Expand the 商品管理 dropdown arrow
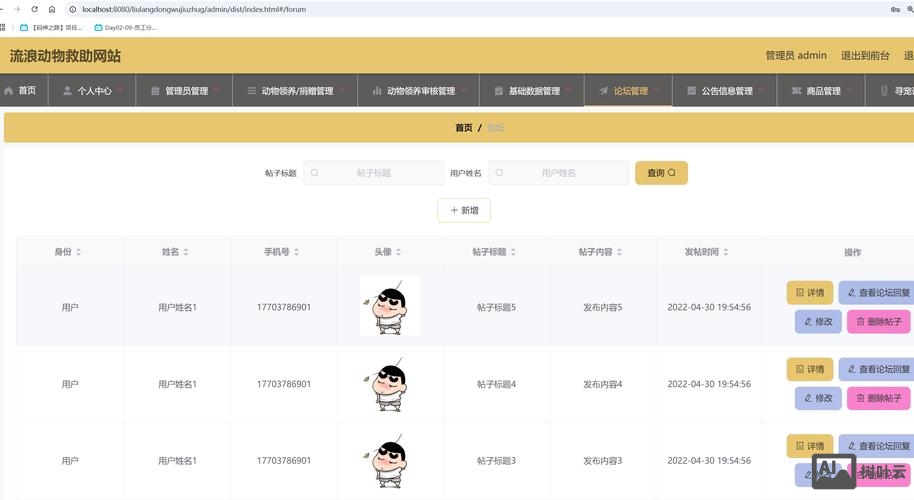This screenshot has width=914, height=500. pos(849,90)
